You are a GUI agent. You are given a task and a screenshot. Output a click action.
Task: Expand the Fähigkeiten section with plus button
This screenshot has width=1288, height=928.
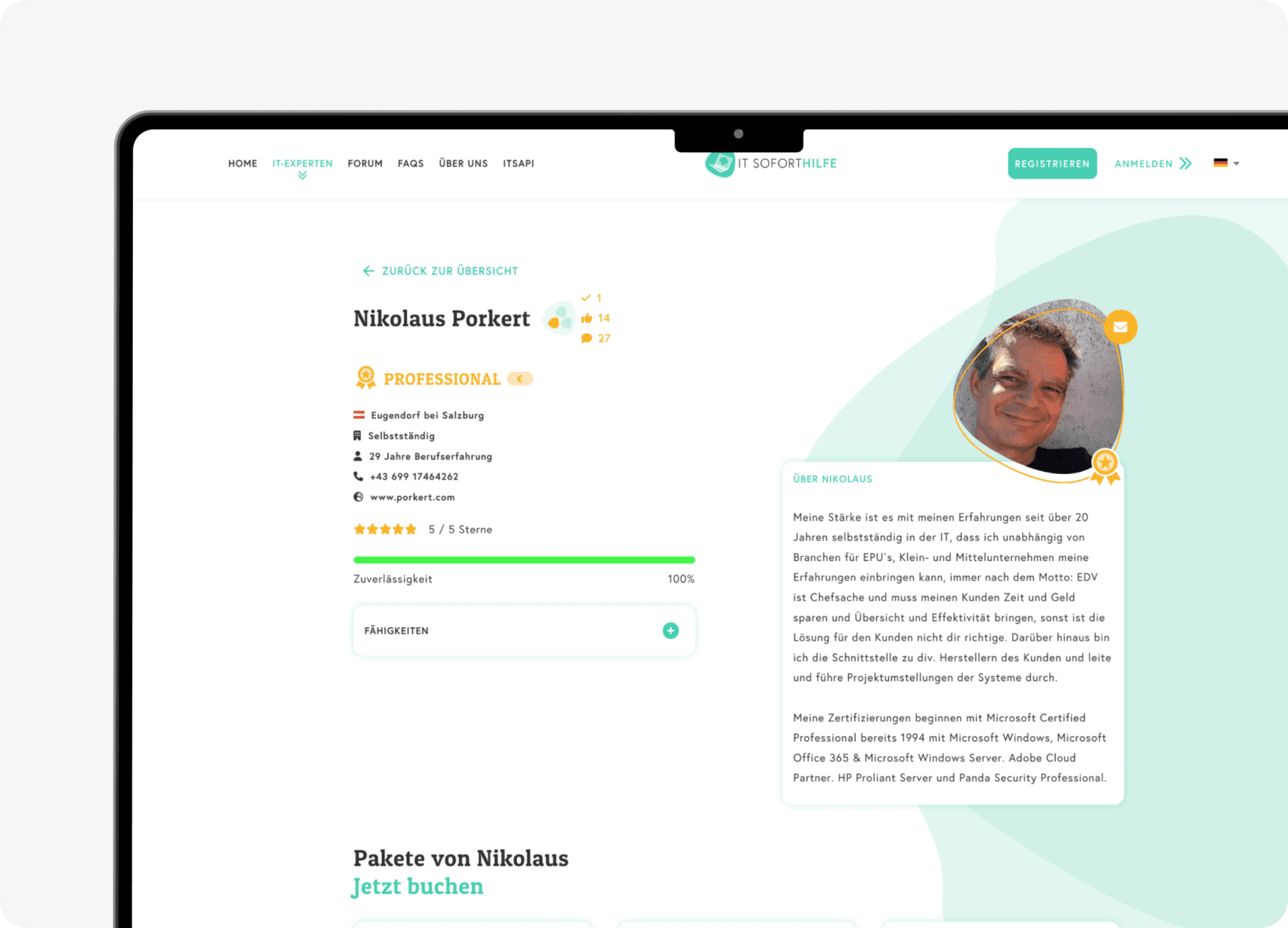(670, 630)
